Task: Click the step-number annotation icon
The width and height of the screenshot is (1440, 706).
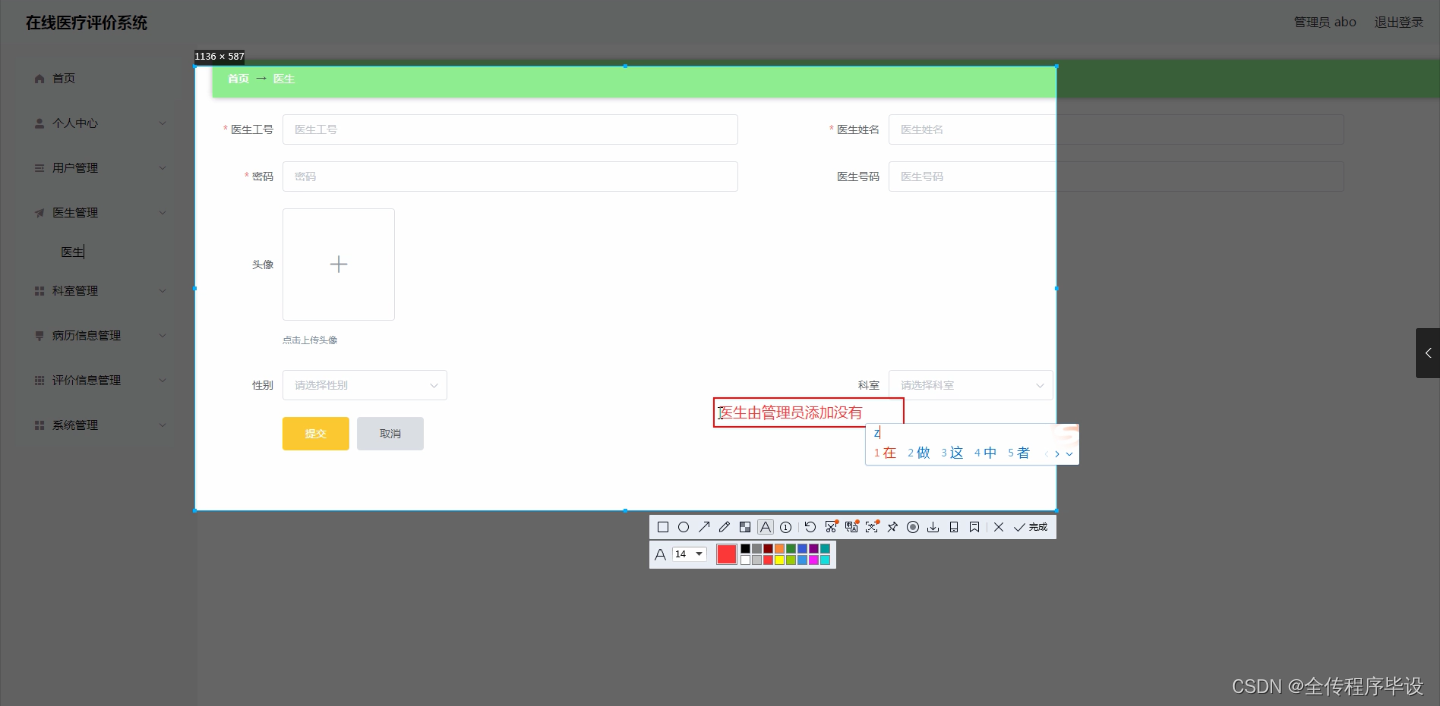Action: coord(786,527)
